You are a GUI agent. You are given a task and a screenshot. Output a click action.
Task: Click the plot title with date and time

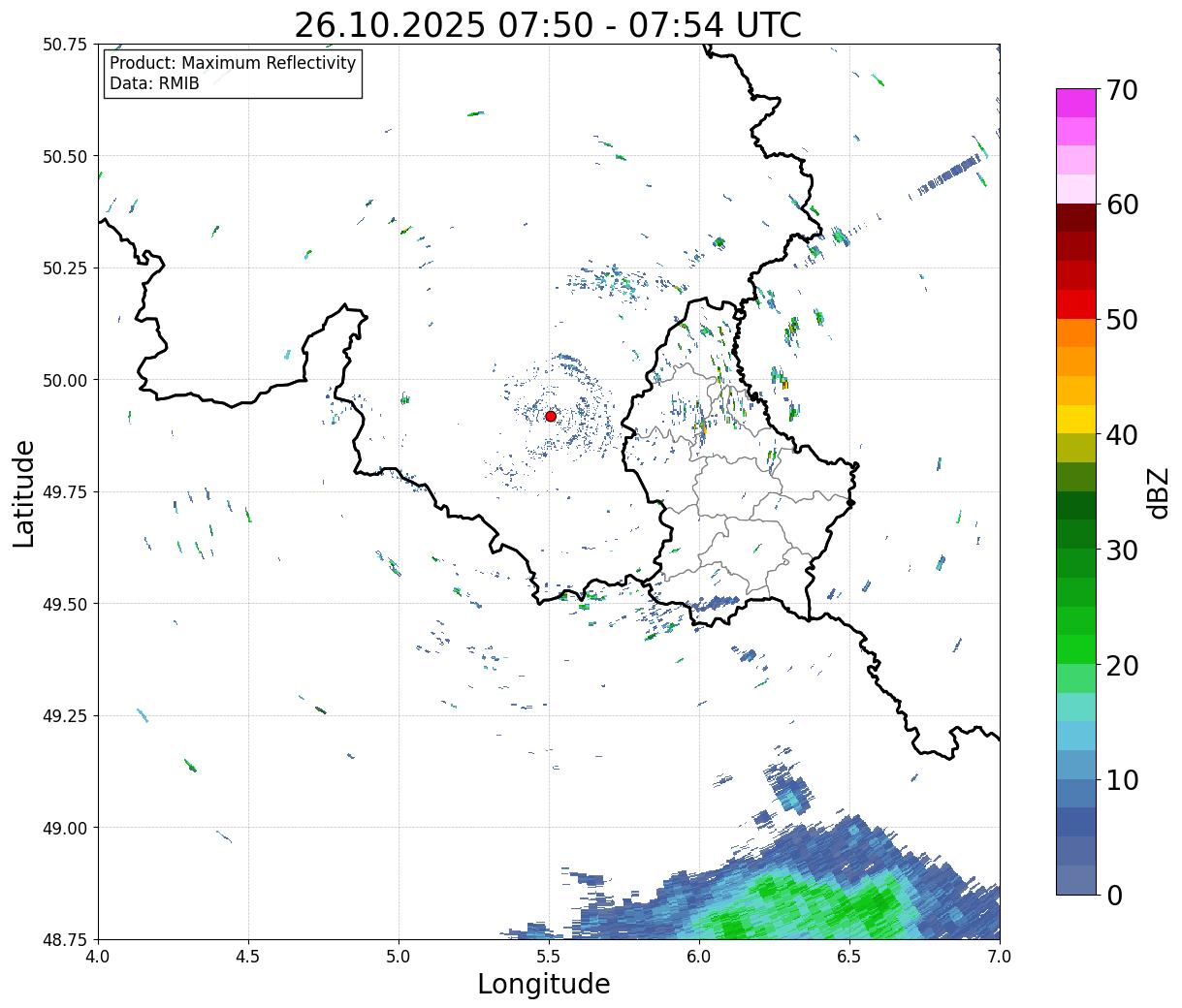(x=548, y=25)
